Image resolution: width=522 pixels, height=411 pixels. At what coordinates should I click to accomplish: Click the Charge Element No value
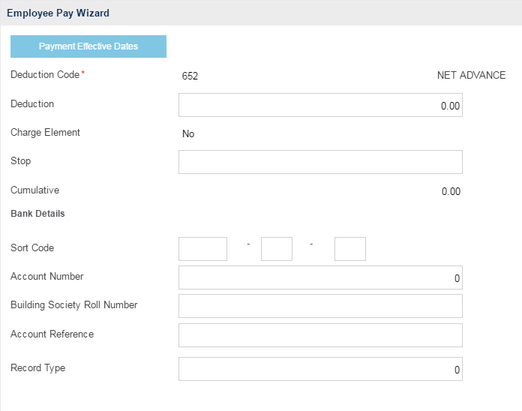[188, 134]
